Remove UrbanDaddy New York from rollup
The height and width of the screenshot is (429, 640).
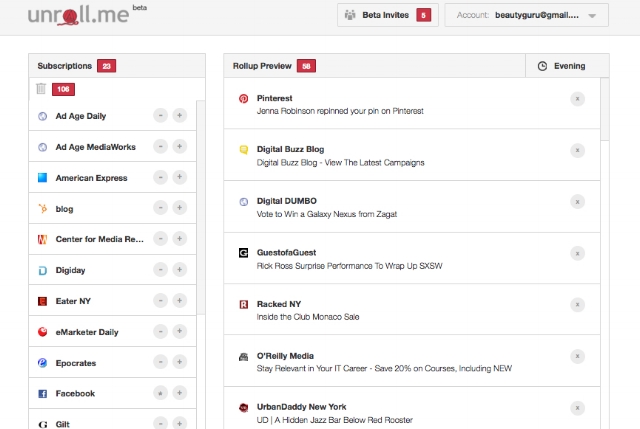pyautogui.click(x=577, y=408)
